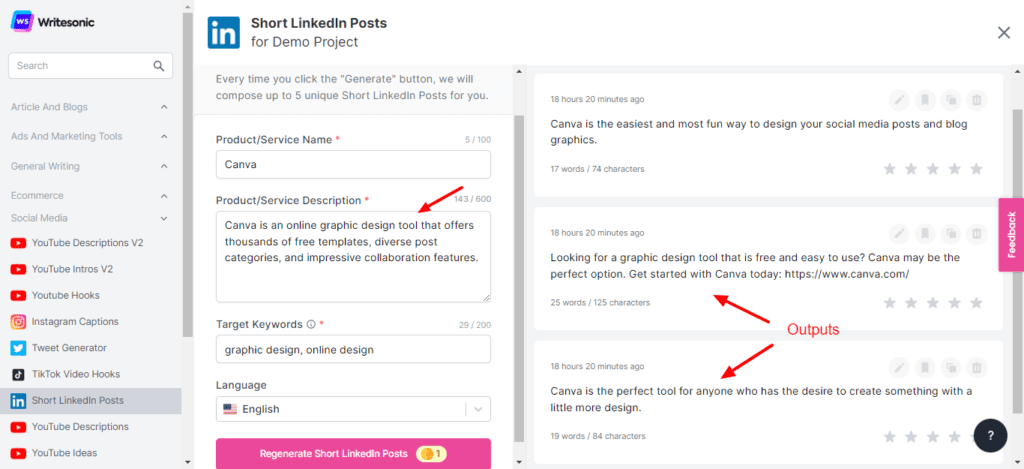Click the form panel vertical scrollbar
Image resolution: width=1024 pixels, height=469 pixels.
click(x=519, y=278)
